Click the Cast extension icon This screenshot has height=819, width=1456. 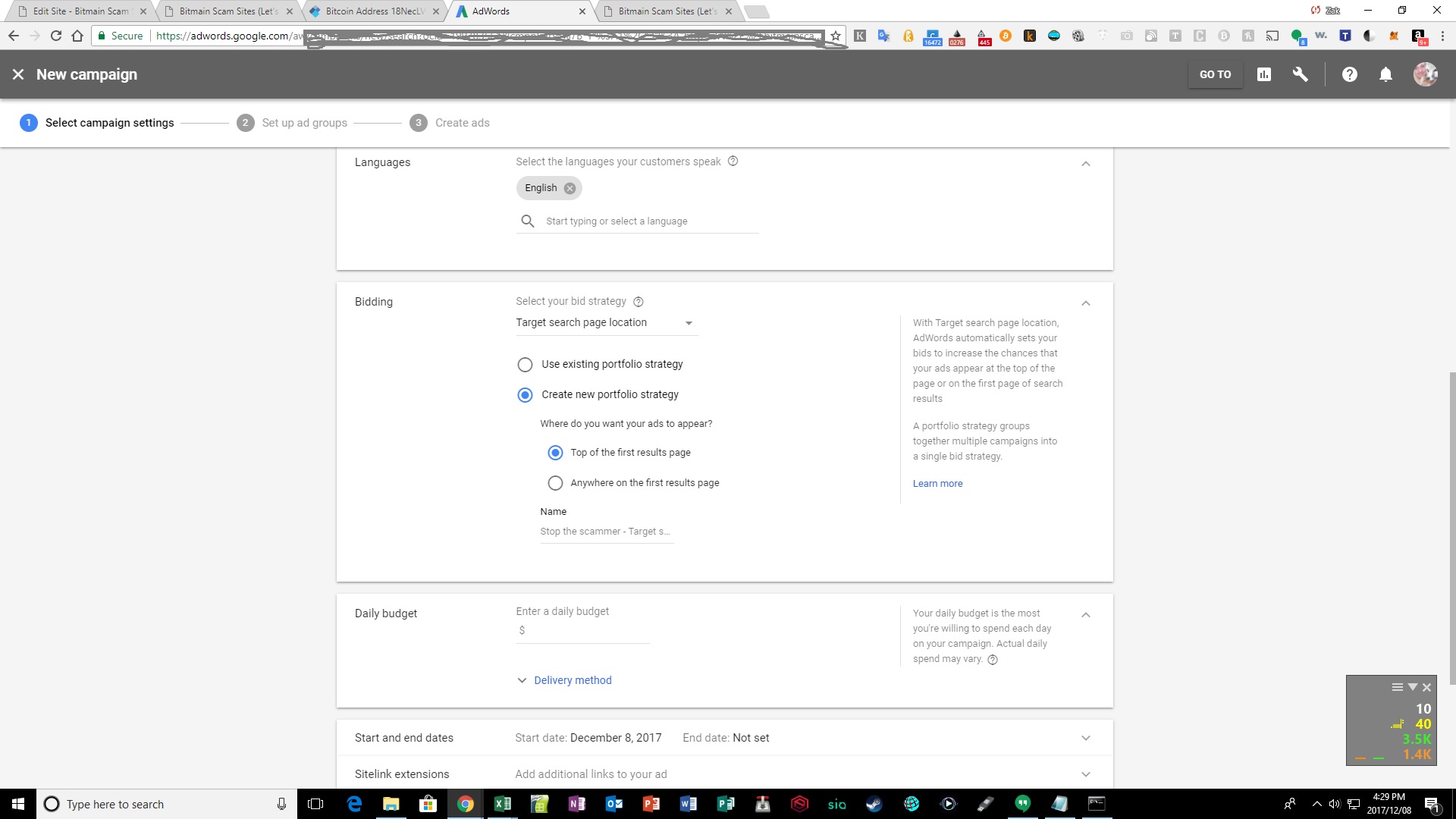click(1272, 36)
